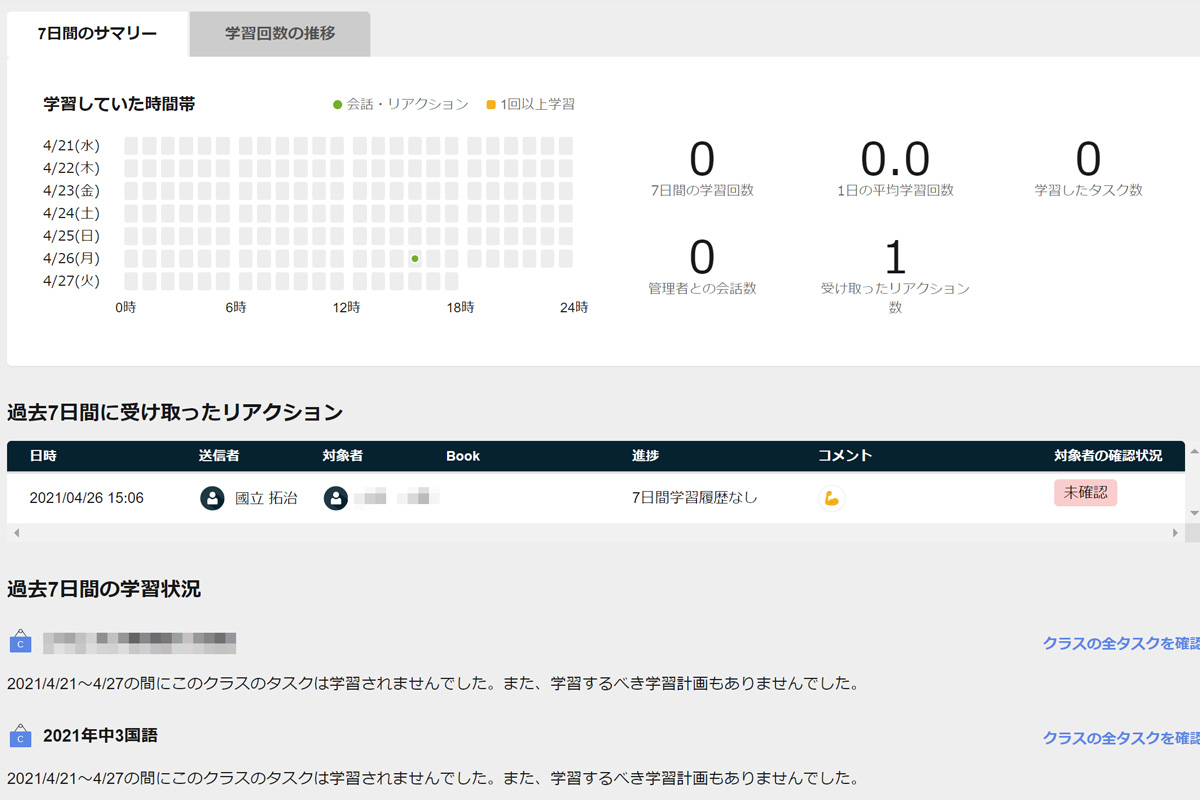1200x800 pixels.
Task: Open クラスの全タスクを確認 link for the blurred class
Action: click(x=1120, y=643)
